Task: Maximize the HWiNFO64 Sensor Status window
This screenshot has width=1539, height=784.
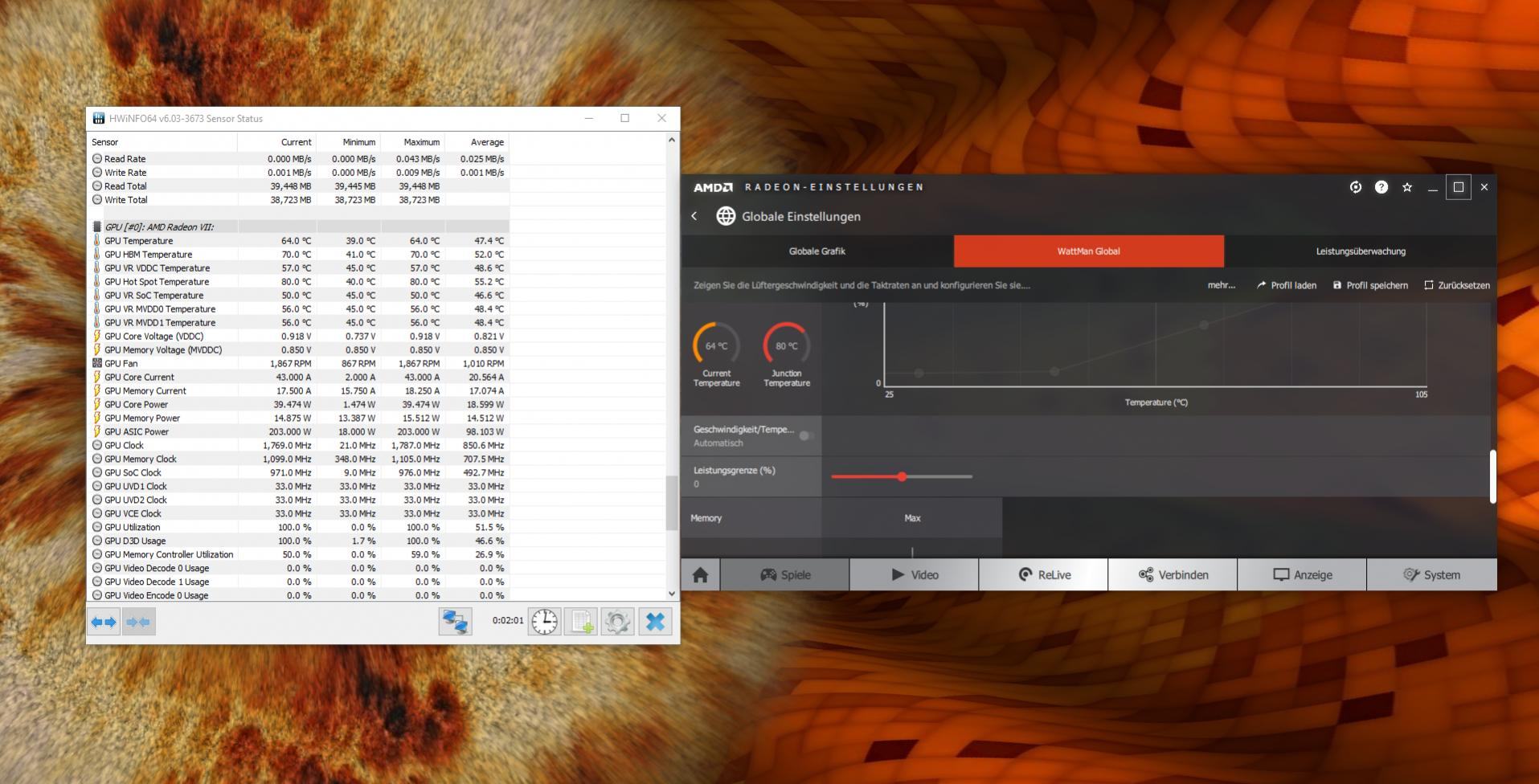Action: tap(624, 118)
